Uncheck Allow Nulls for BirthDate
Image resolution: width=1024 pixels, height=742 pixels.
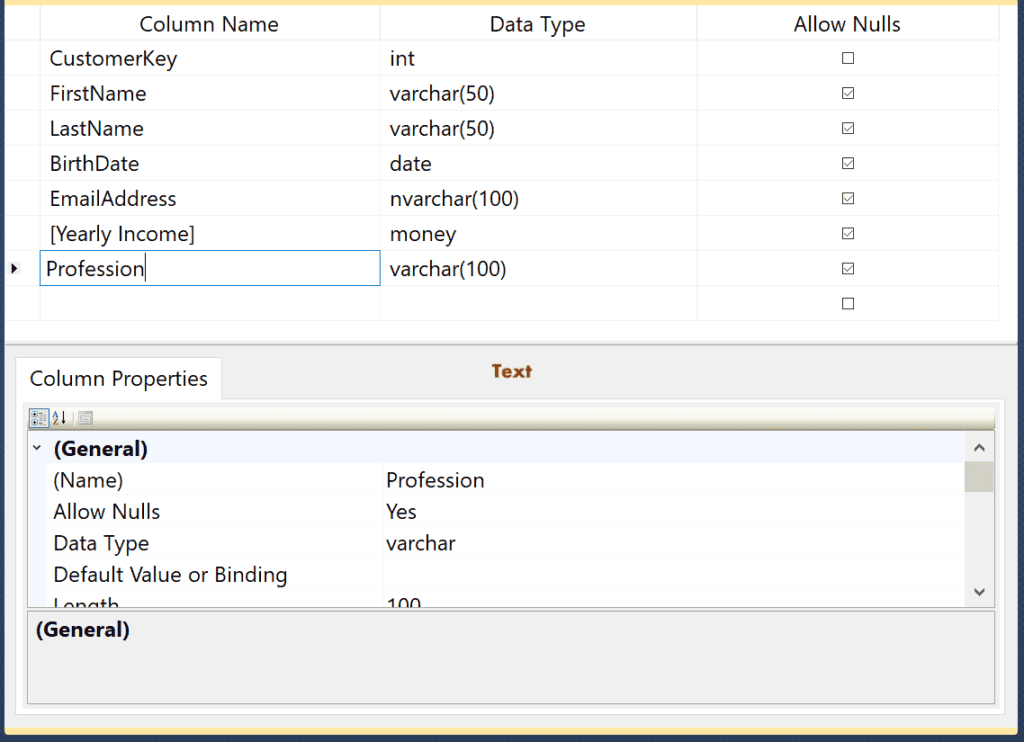pyautogui.click(x=847, y=163)
